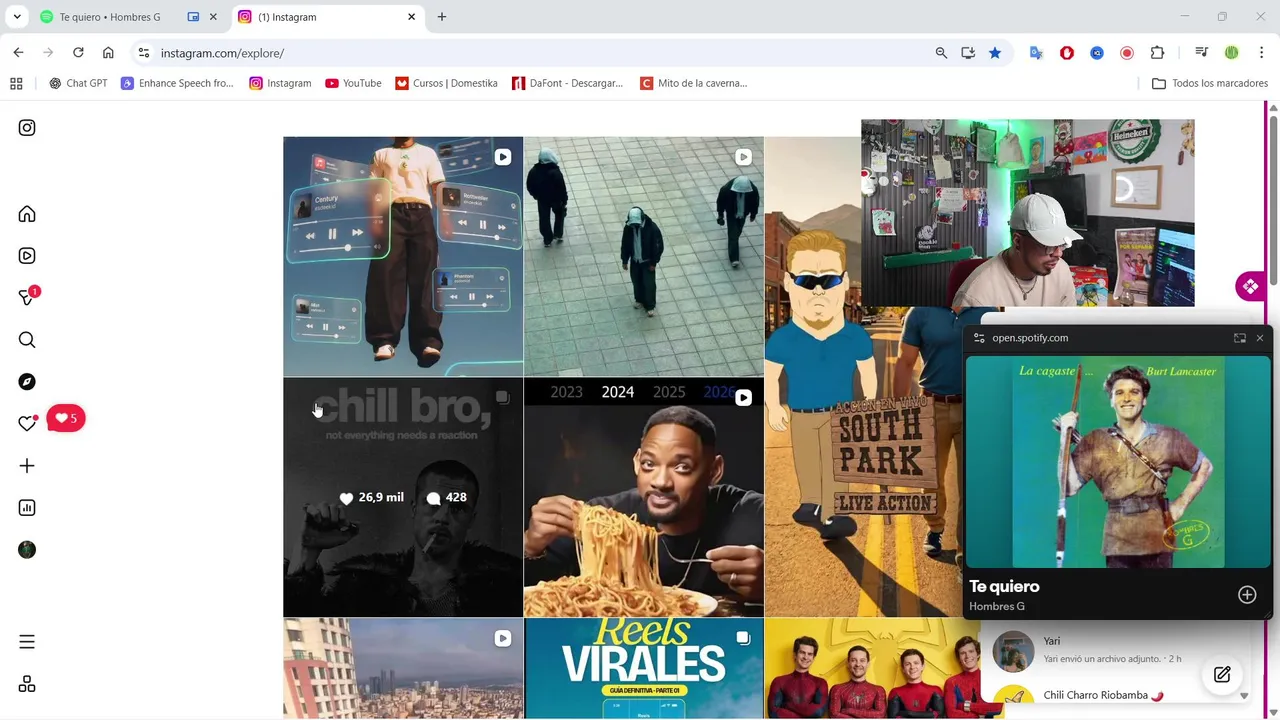Open the Chat GPT bookmark
This screenshot has width=1280, height=720.
(x=78, y=83)
